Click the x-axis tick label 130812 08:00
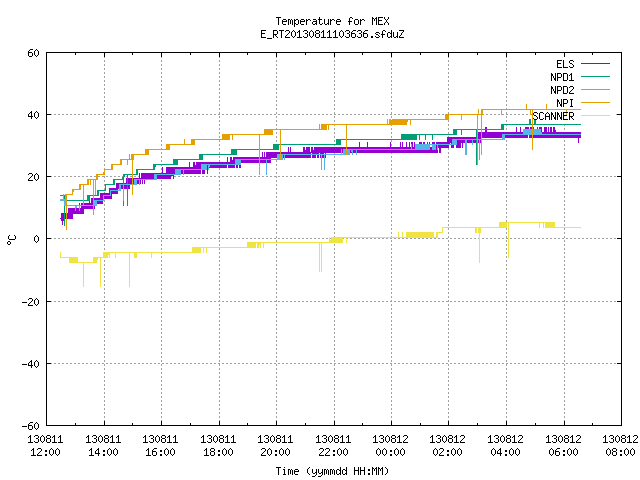The image size is (640, 480). click(620, 446)
